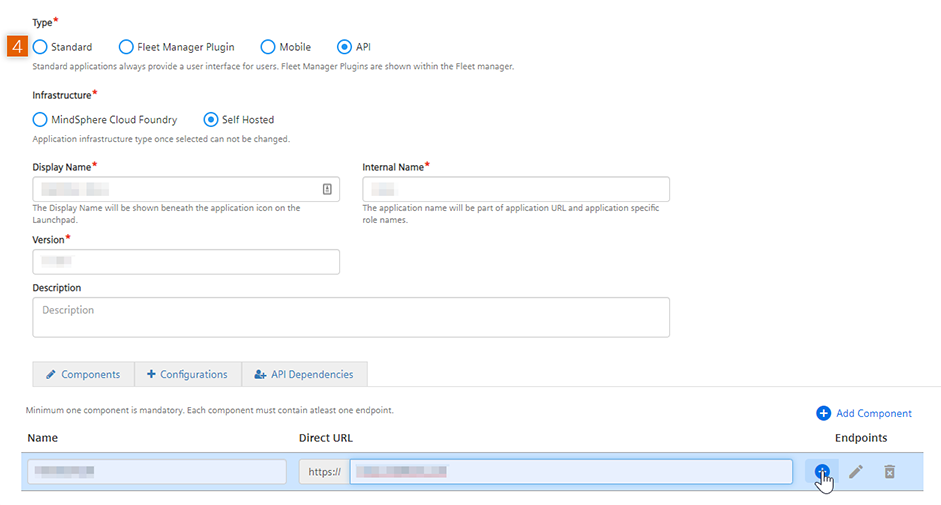Click the Display Name input field
Screen dimensions: 941x505
pyautogui.click(x=186, y=189)
